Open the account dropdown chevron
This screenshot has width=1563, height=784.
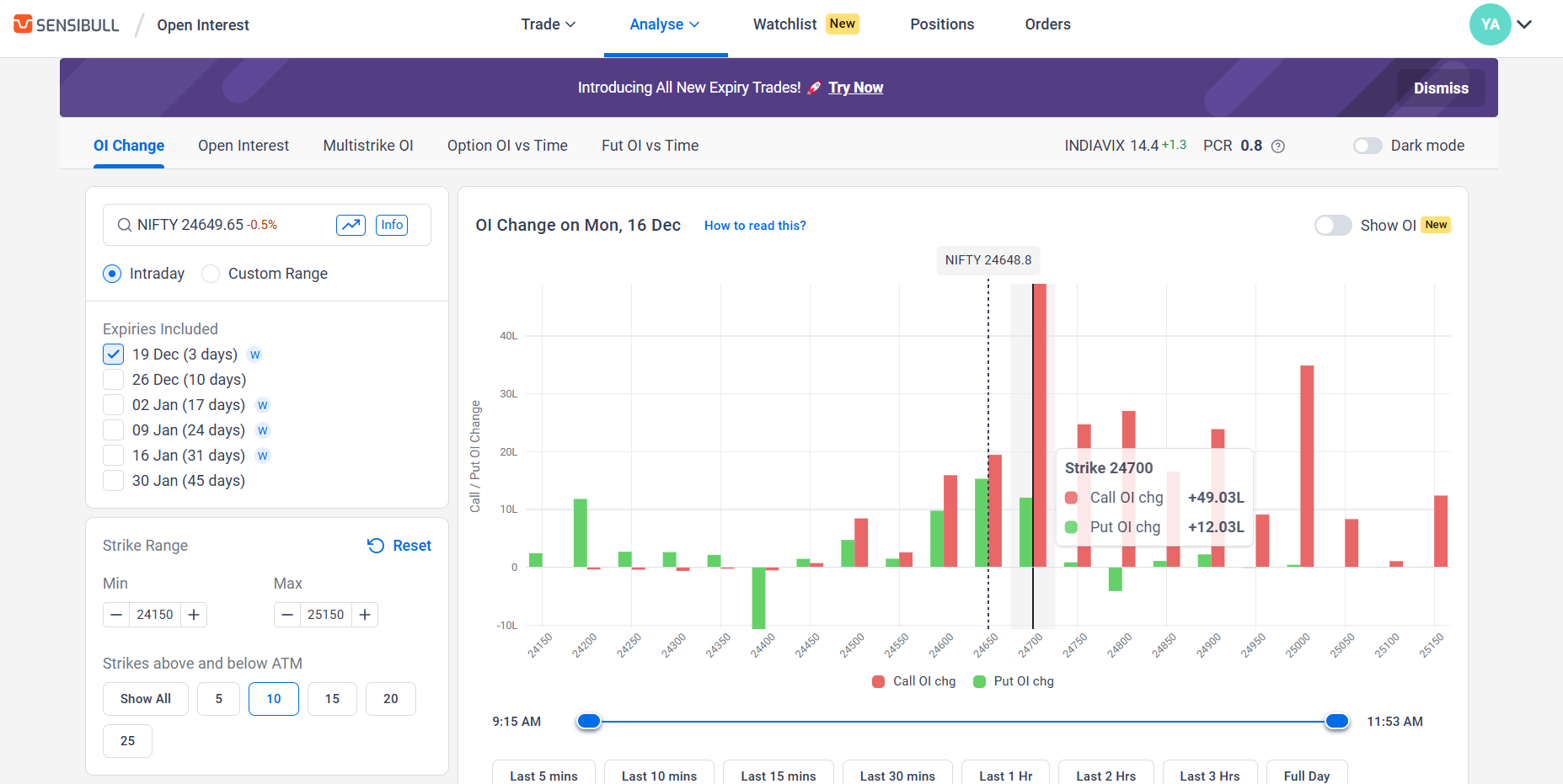(x=1524, y=24)
